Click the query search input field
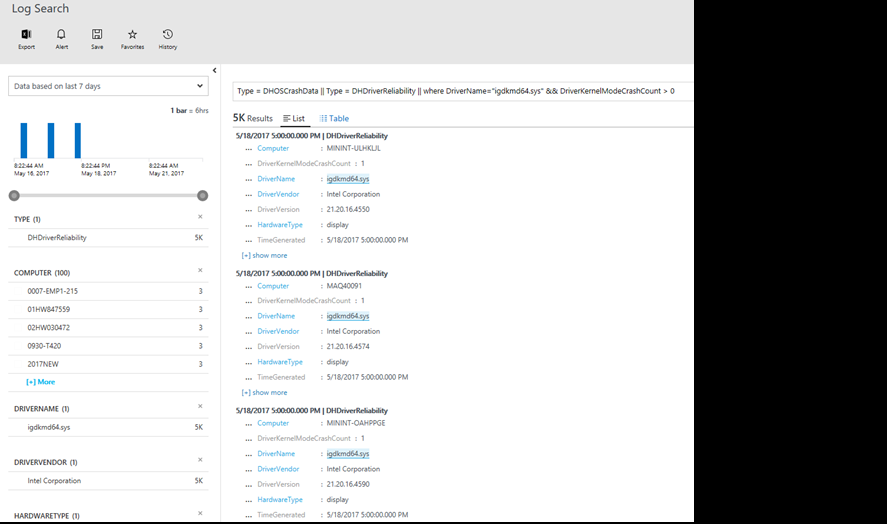Image resolution: width=887 pixels, height=524 pixels. (x=463, y=91)
